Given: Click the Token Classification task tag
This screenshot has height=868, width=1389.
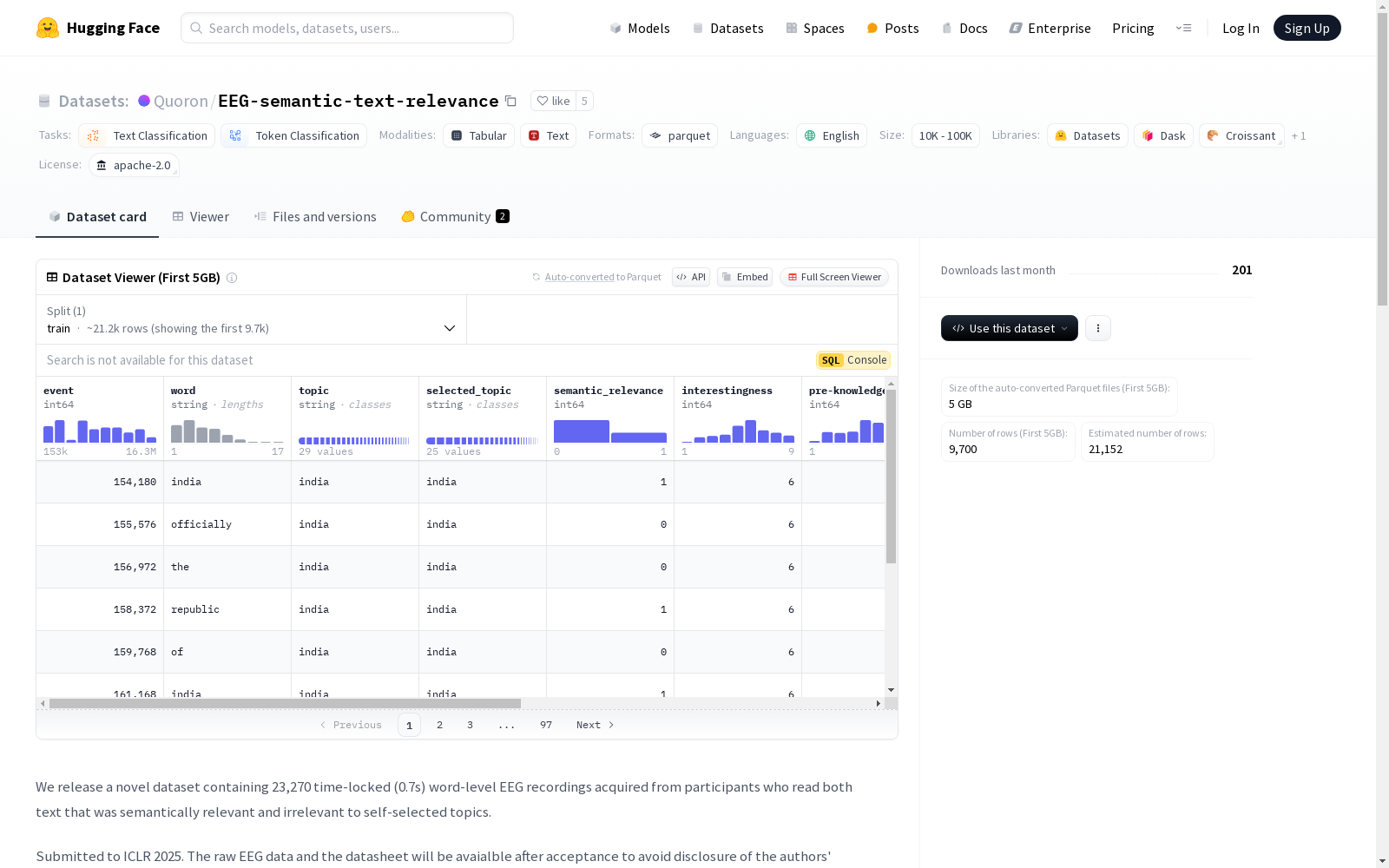Looking at the screenshot, I should click(x=294, y=135).
